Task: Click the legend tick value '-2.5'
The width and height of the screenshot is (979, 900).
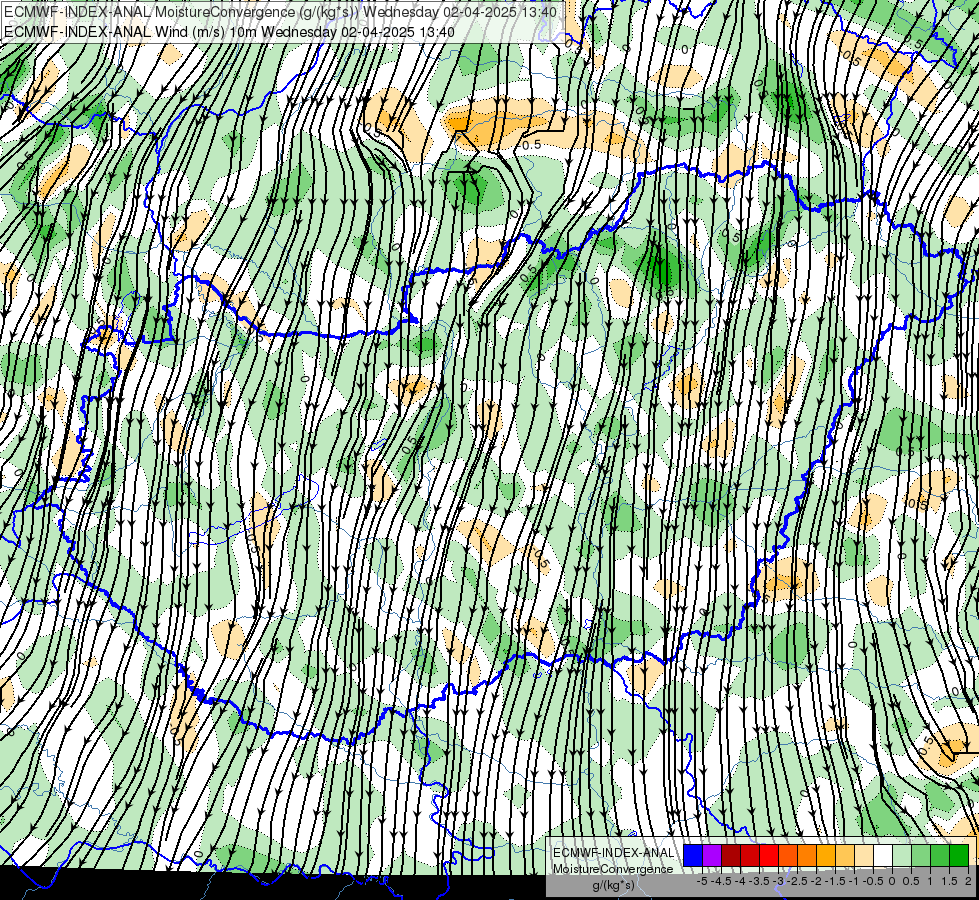Action: coord(797,881)
